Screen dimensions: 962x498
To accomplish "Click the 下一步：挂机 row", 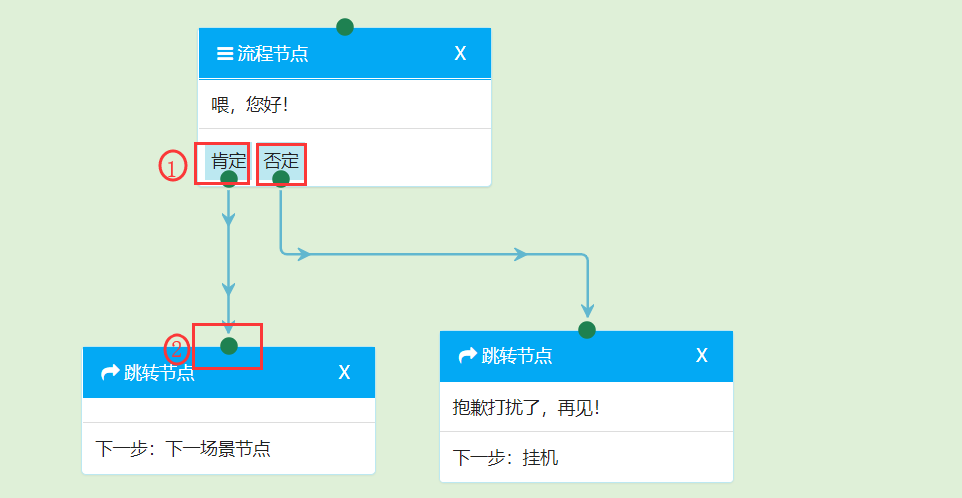I will (x=506, y=458).
